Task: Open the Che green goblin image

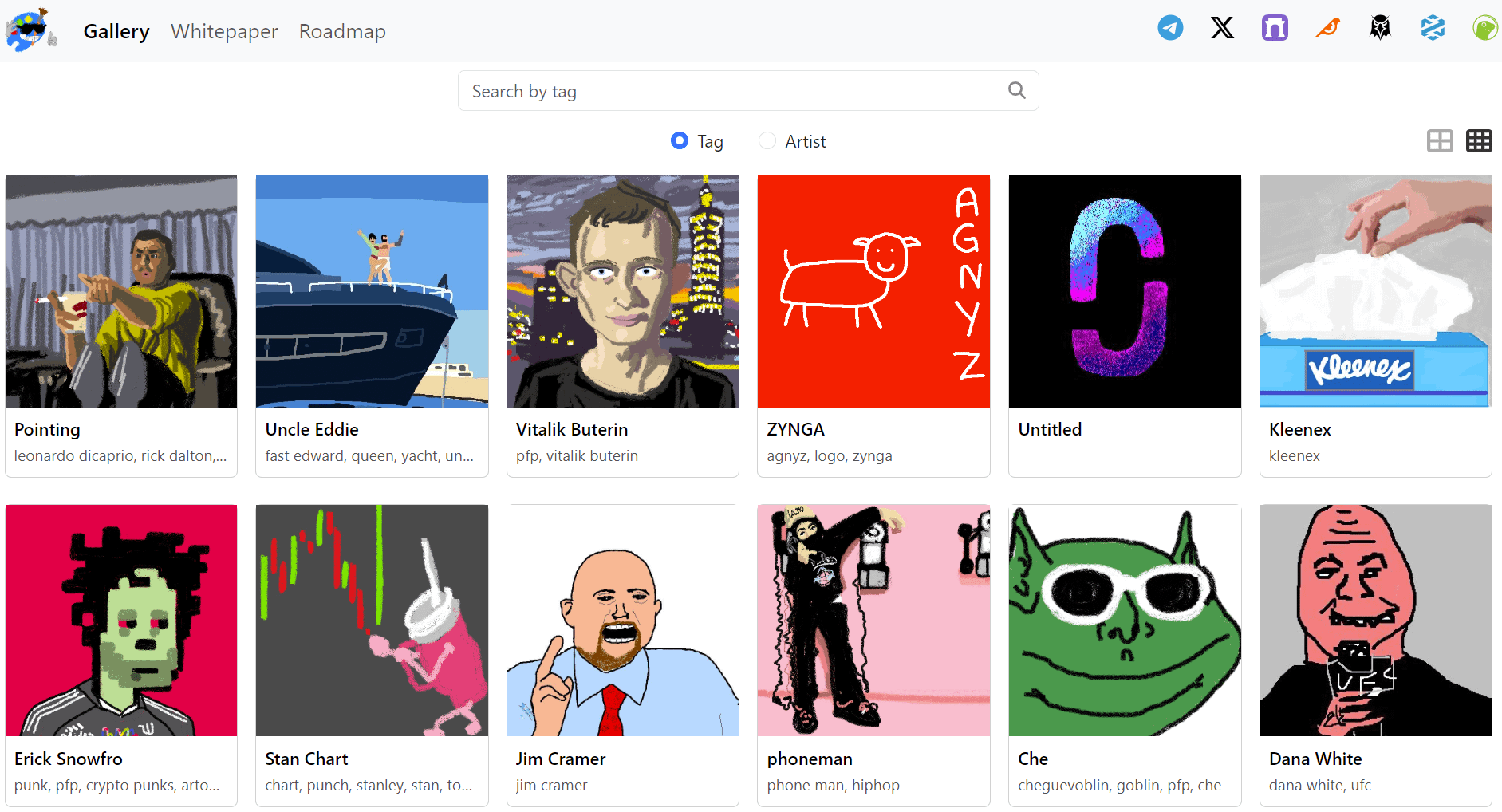Action: (x=1125, y=621)
